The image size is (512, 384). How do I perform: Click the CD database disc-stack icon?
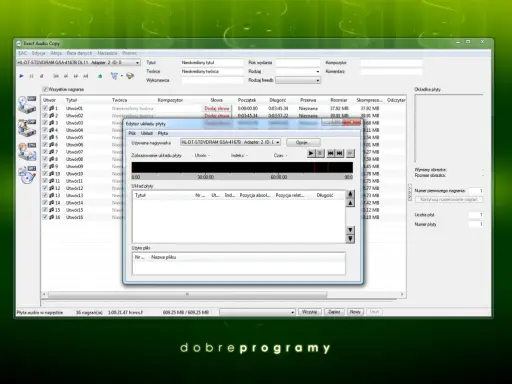(x=130, y=76)
